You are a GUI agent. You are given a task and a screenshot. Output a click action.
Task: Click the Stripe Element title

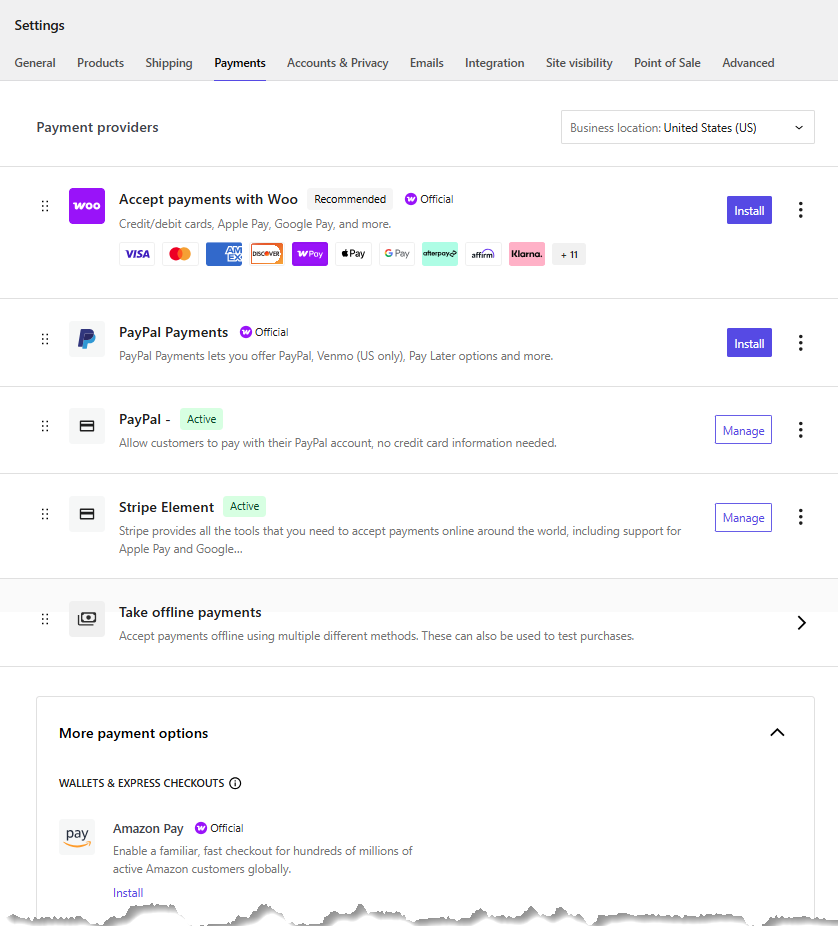point(167,507)
